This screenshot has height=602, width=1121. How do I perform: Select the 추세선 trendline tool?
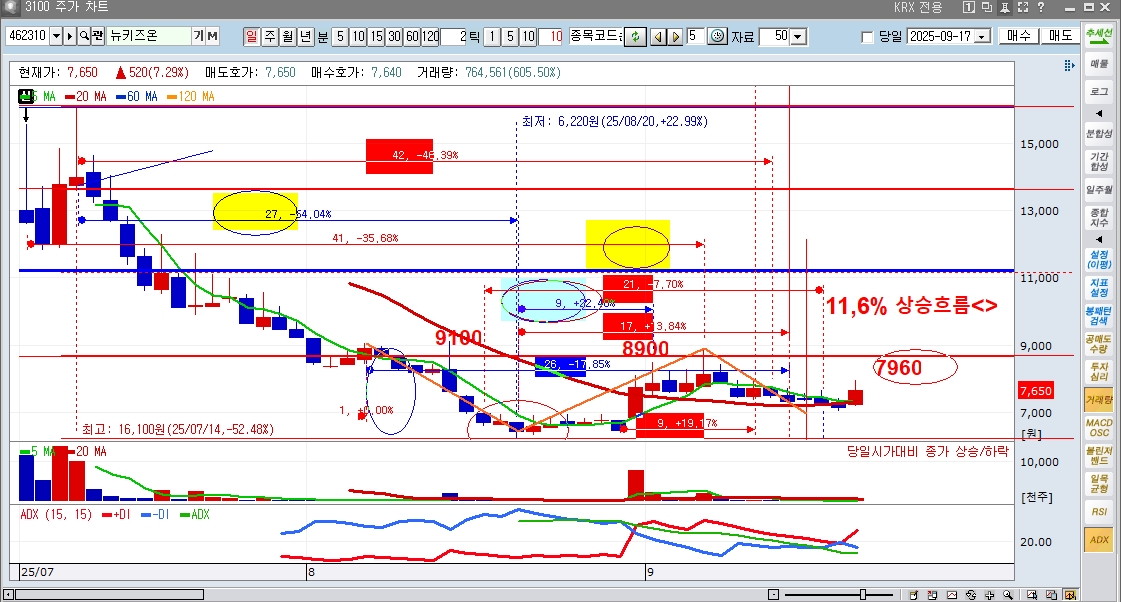1099,36
